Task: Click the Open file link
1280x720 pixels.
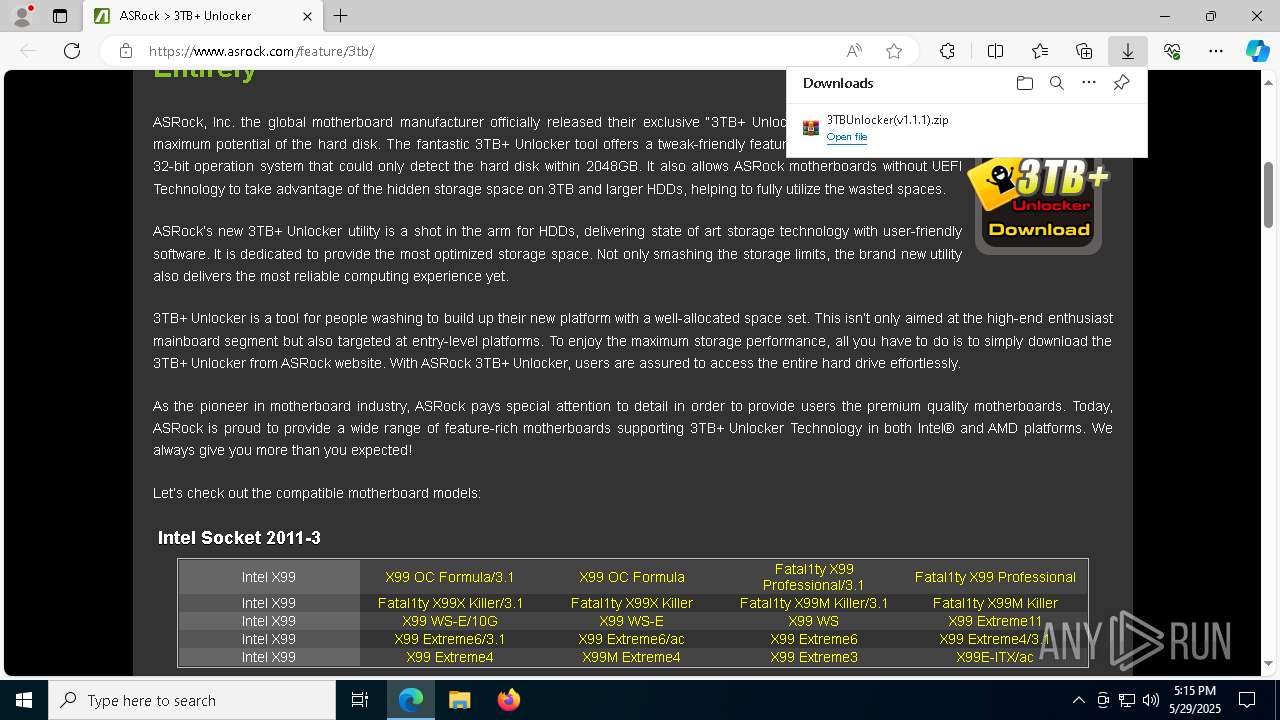Action: coord(847,137)
